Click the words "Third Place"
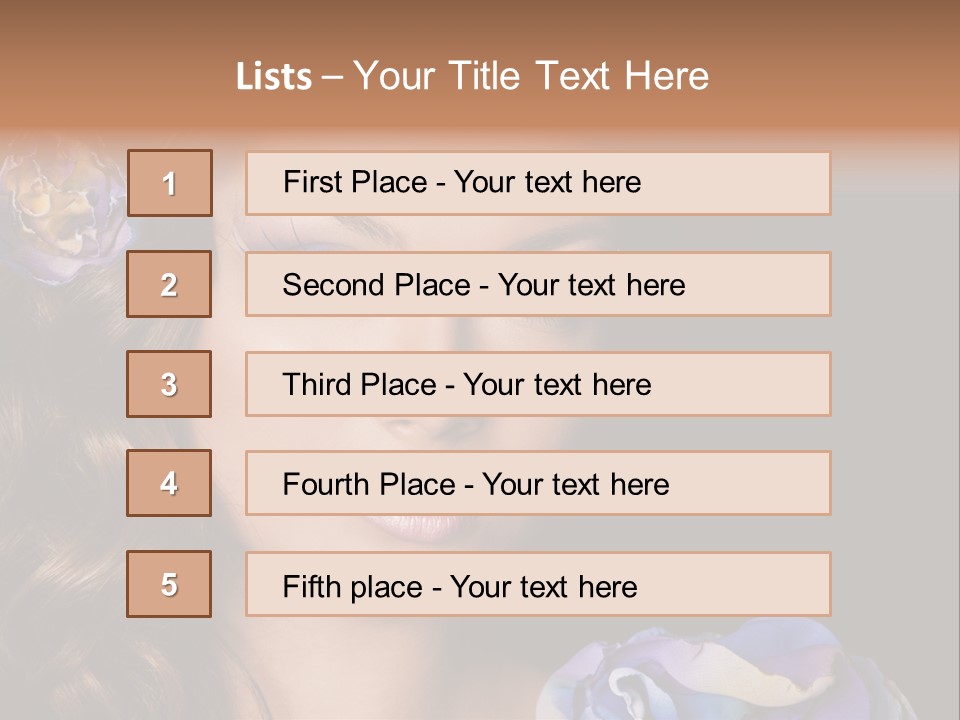This screenshot has height=720, width=960. tap(360, 385)
